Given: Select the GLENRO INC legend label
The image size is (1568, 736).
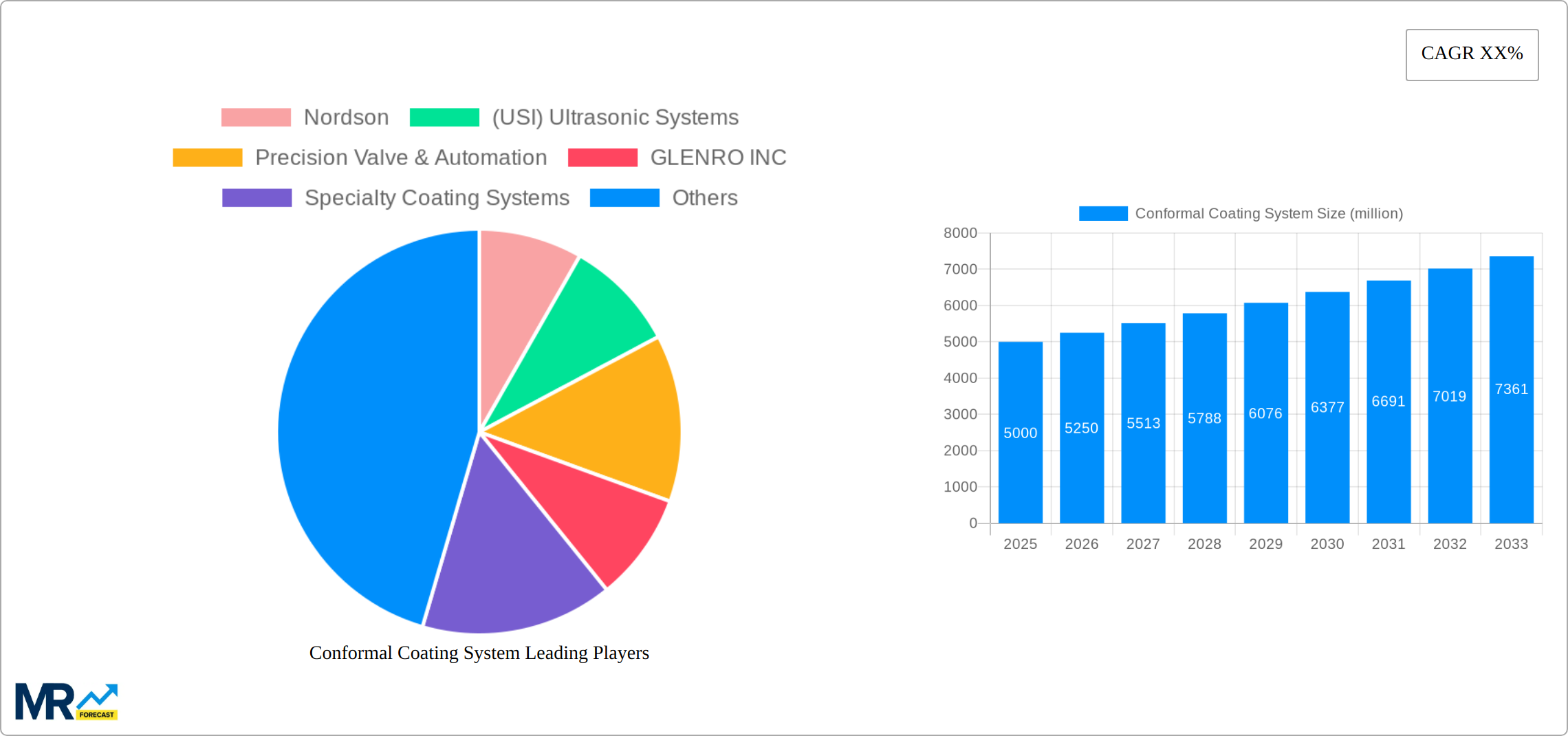Looking at the screenshot, I should 718,158.
